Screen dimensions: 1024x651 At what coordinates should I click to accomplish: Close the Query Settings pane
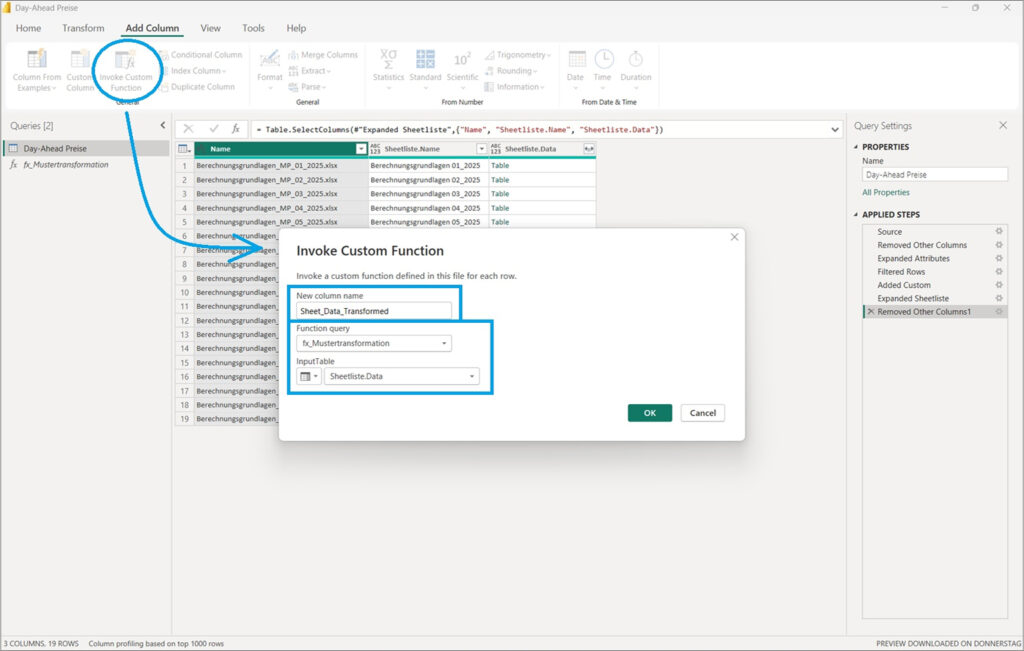pyautogui.click(x=1003, y=125)
